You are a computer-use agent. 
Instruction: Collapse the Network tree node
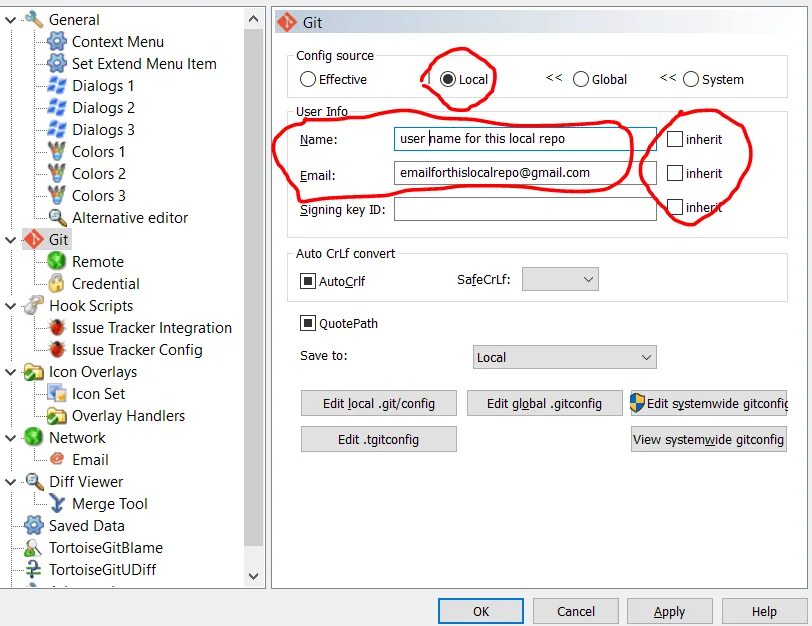click(10, 438)
